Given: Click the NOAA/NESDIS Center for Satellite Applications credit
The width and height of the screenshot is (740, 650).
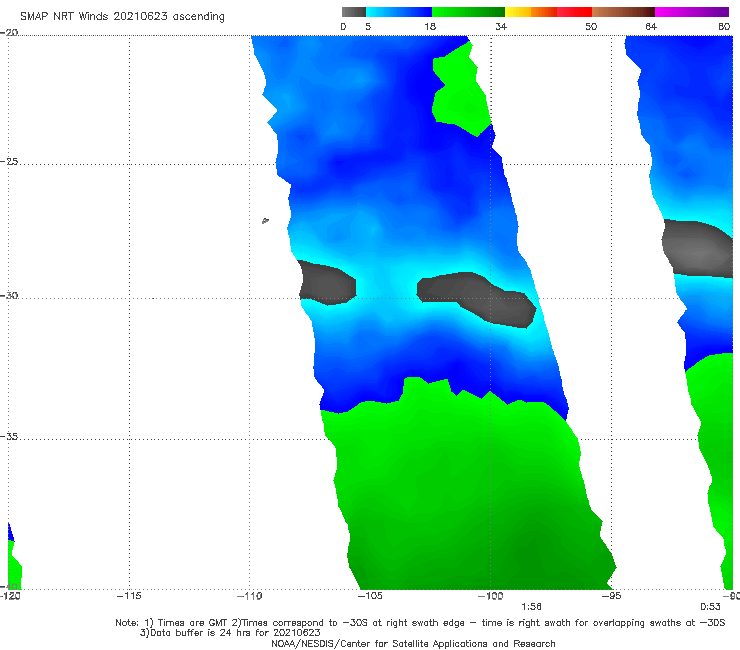Looking at the screenshot, I should click(413, 644).
